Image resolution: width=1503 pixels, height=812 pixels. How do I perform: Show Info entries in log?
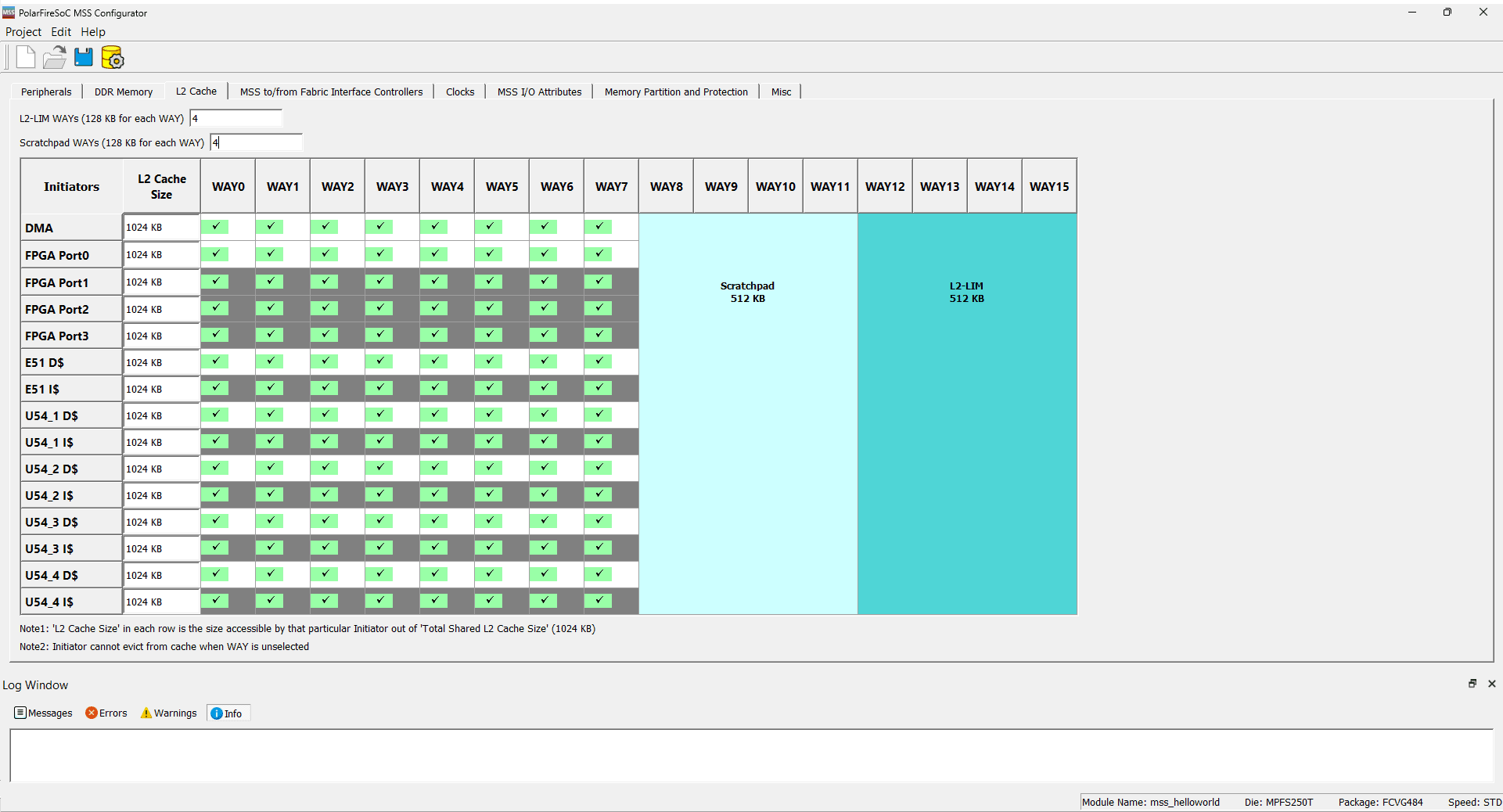tap(227, 713)
